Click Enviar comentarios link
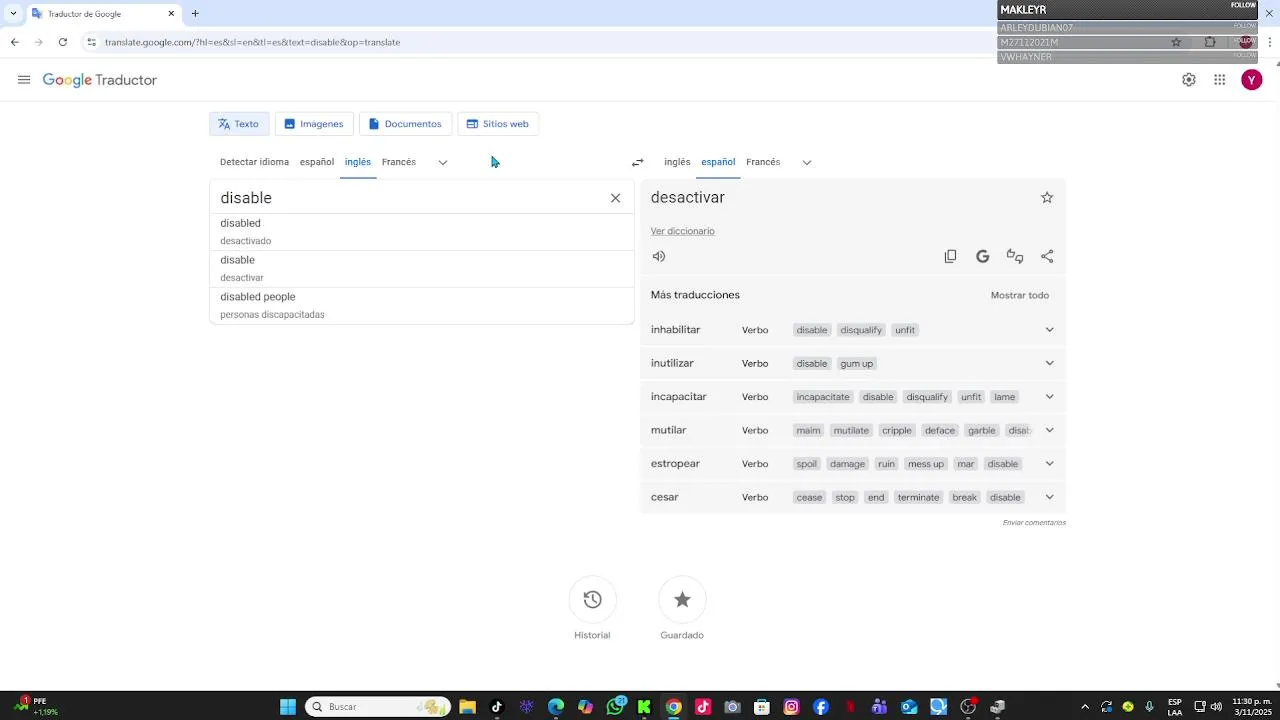 click(1034, 523)
